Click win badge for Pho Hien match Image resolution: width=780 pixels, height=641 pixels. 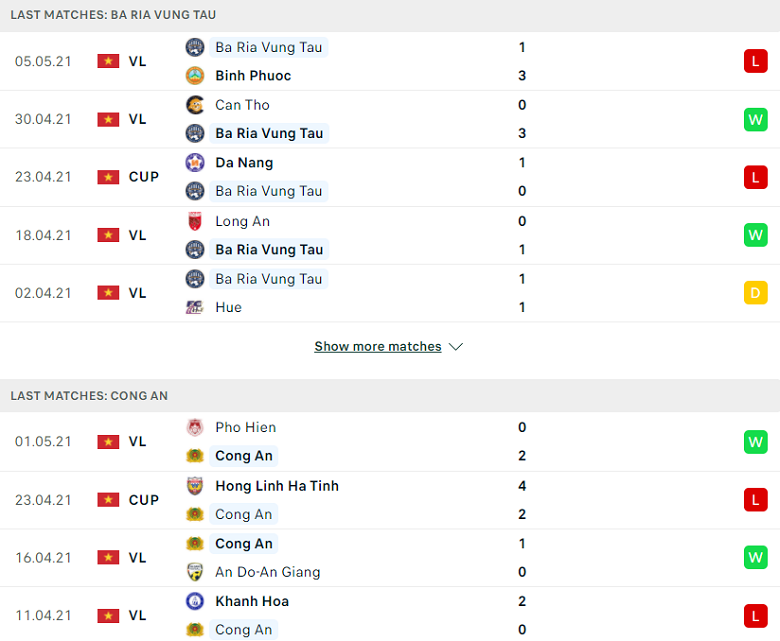coord(755,442)
